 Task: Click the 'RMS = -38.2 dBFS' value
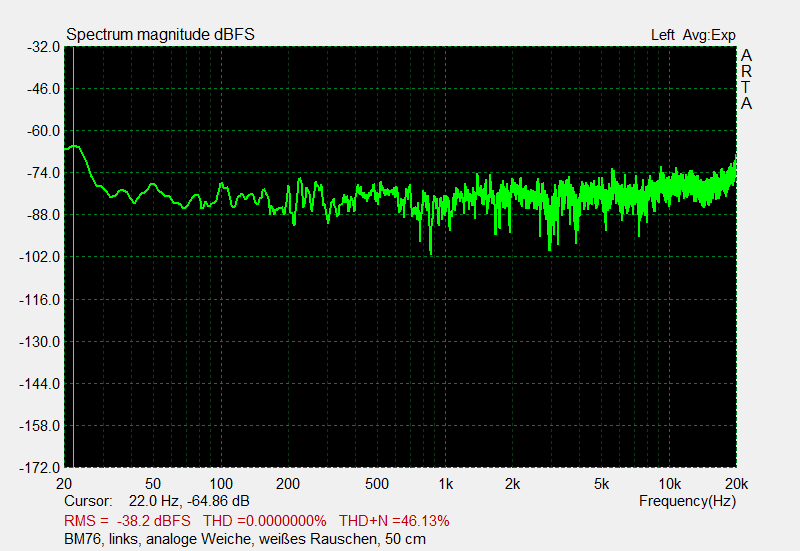coord(127,521)
